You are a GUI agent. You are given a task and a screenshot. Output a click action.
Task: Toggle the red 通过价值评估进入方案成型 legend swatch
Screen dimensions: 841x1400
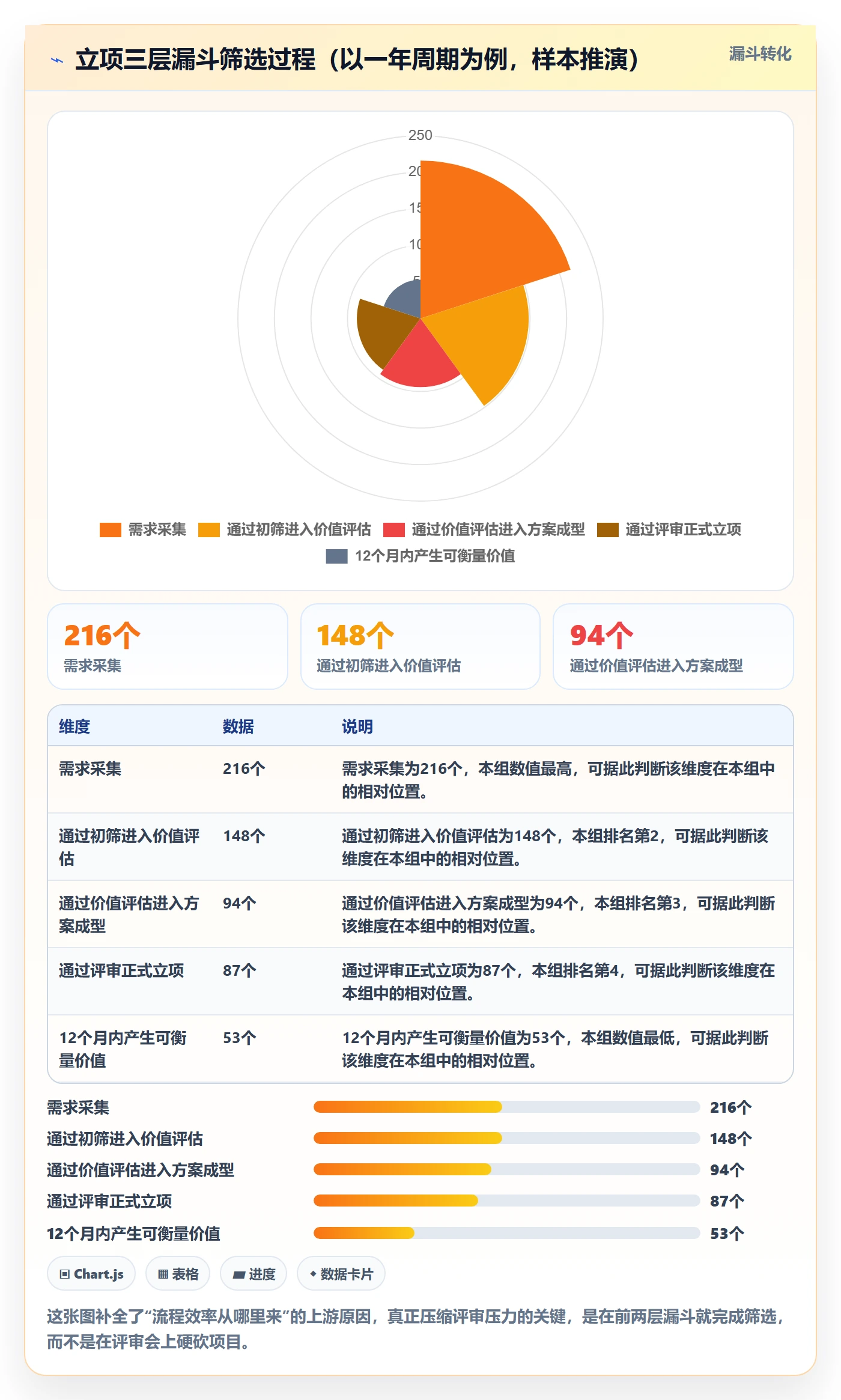[394, 530]
